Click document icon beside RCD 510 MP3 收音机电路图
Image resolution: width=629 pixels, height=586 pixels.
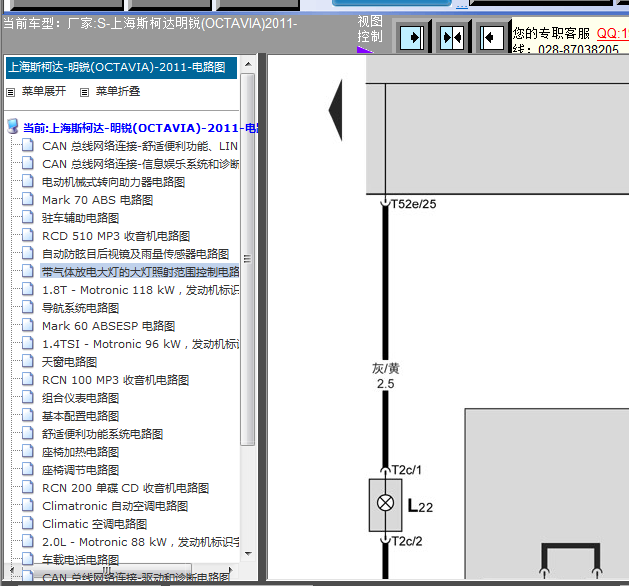pos(28,235)
